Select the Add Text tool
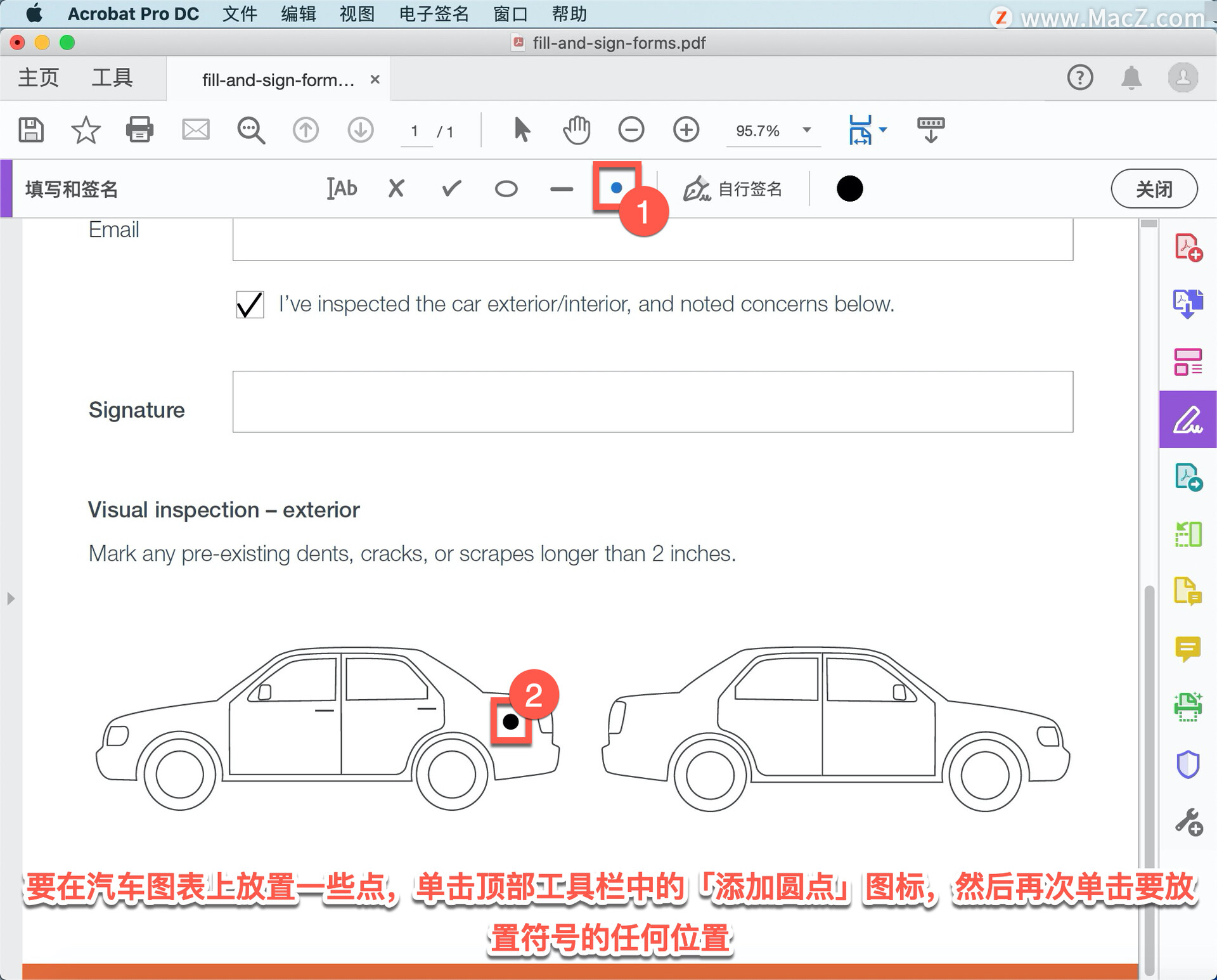 coord(342,188)
